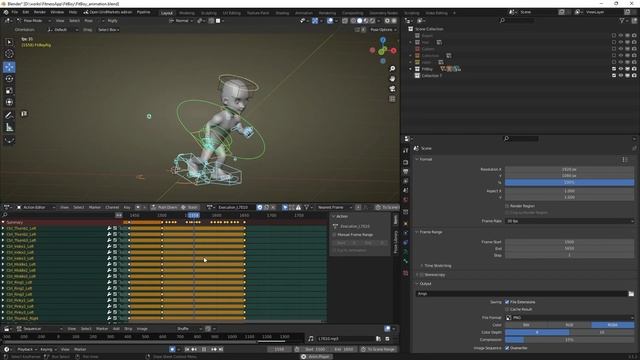Click the viewport pan hand icon
This screenshot has width=640, height=360.
coord(392,78)
